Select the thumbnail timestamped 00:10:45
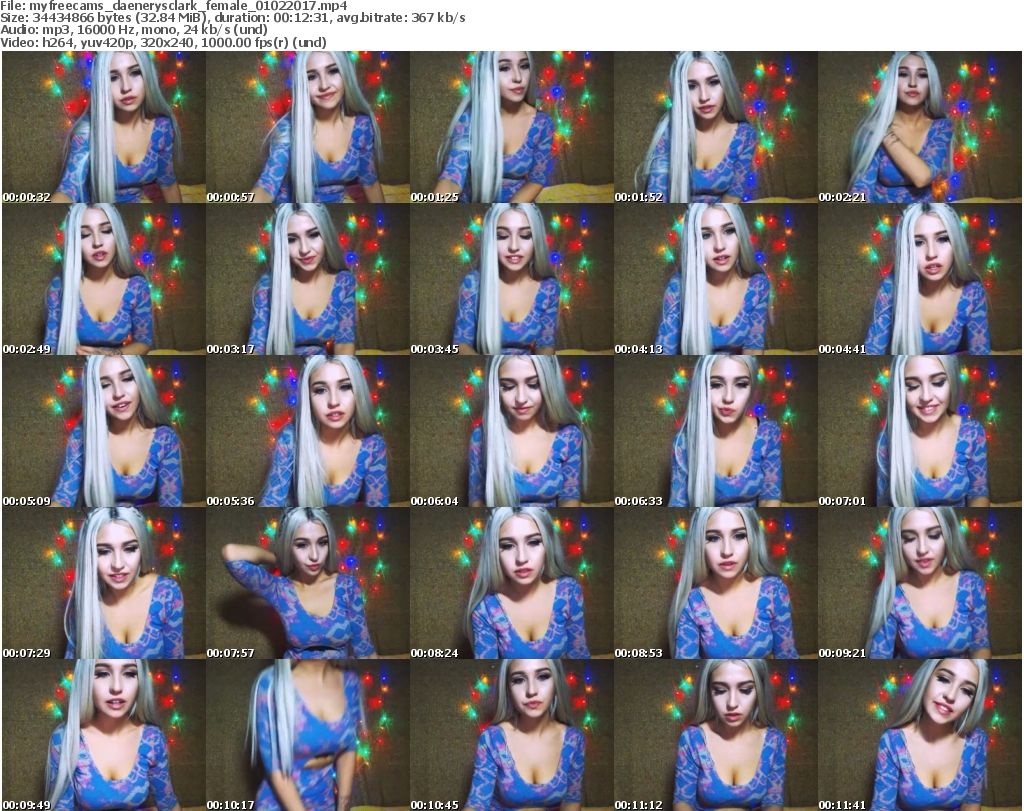The height and width of the screenshot is (811, 1024). (x=512, y=735)
